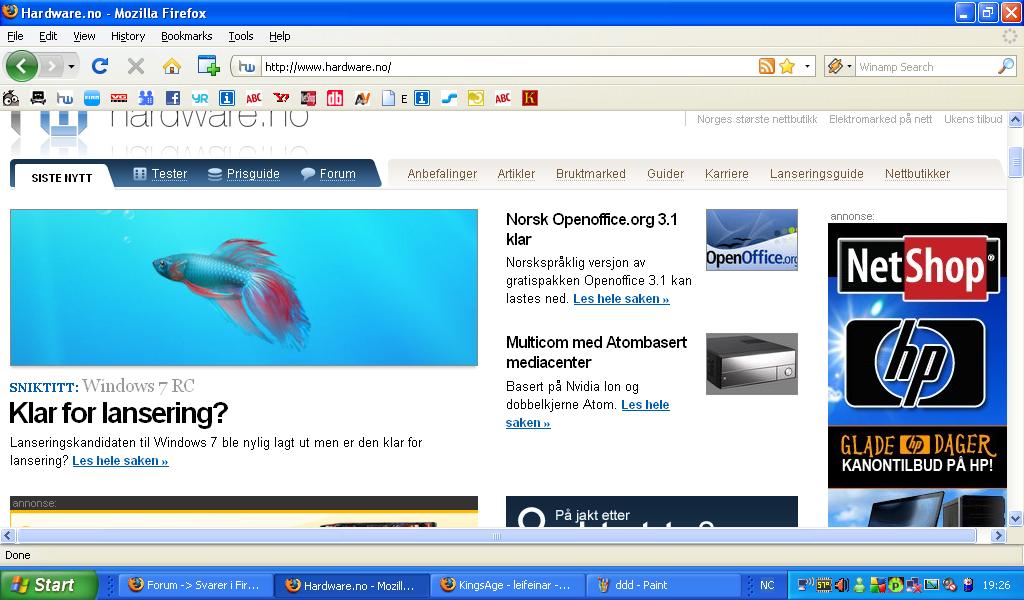1024x600 pixels.
Task: Click the Anbefalinger navigation link
Action: (442, 174)
